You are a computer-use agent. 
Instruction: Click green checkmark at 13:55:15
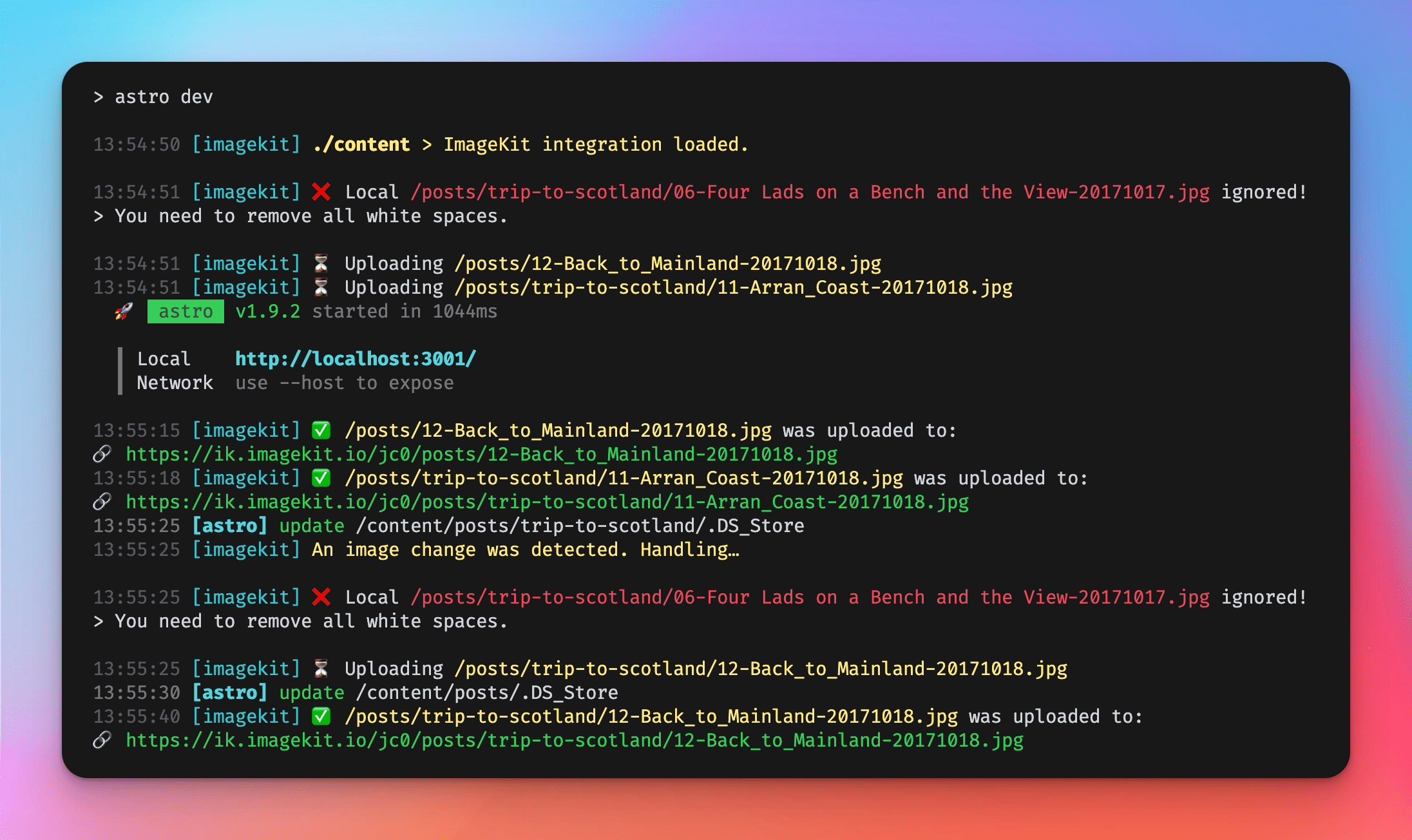pos(321,430)
